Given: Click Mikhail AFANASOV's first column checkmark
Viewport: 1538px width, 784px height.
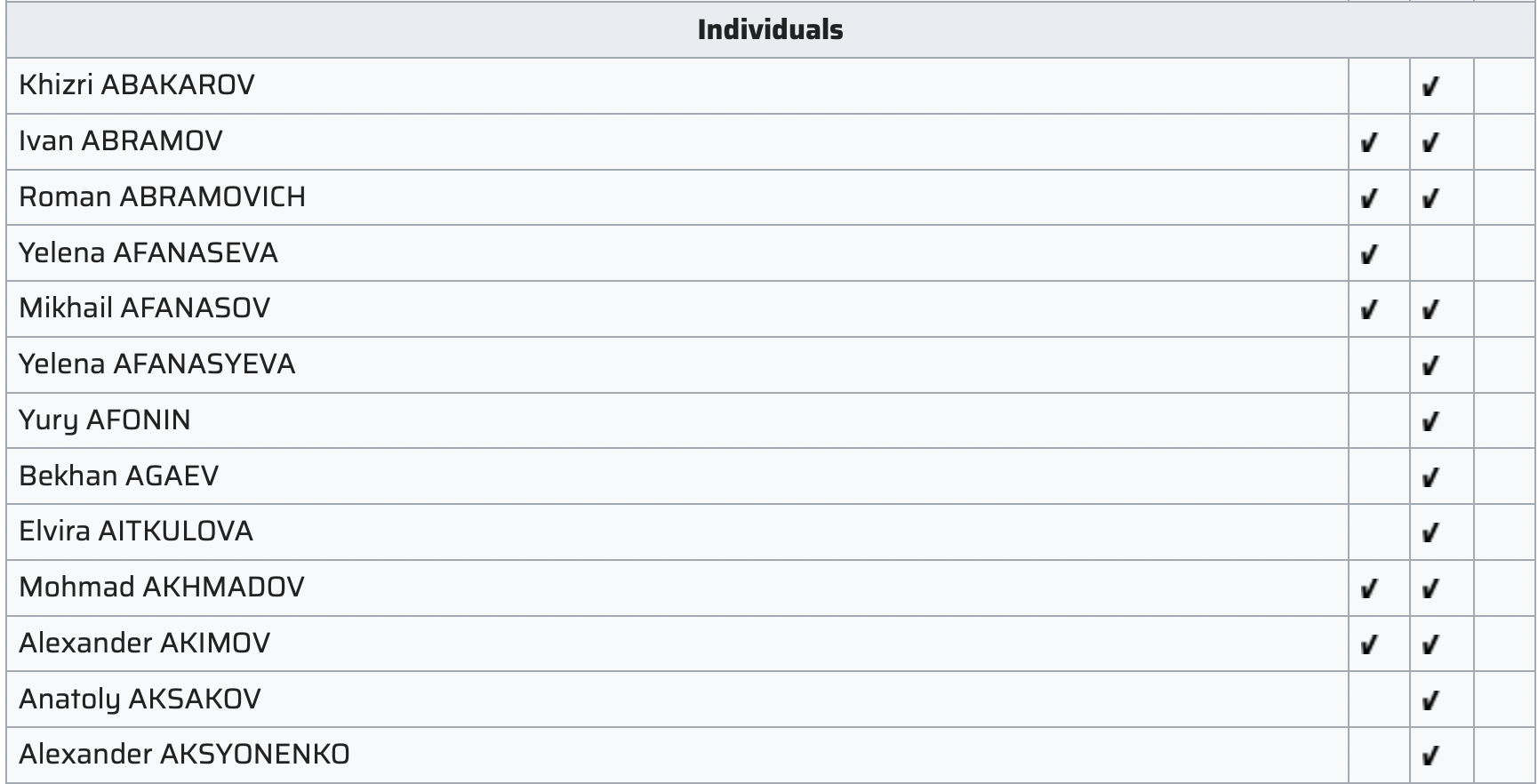Looking at the screenshot, I should [1369, 309].
